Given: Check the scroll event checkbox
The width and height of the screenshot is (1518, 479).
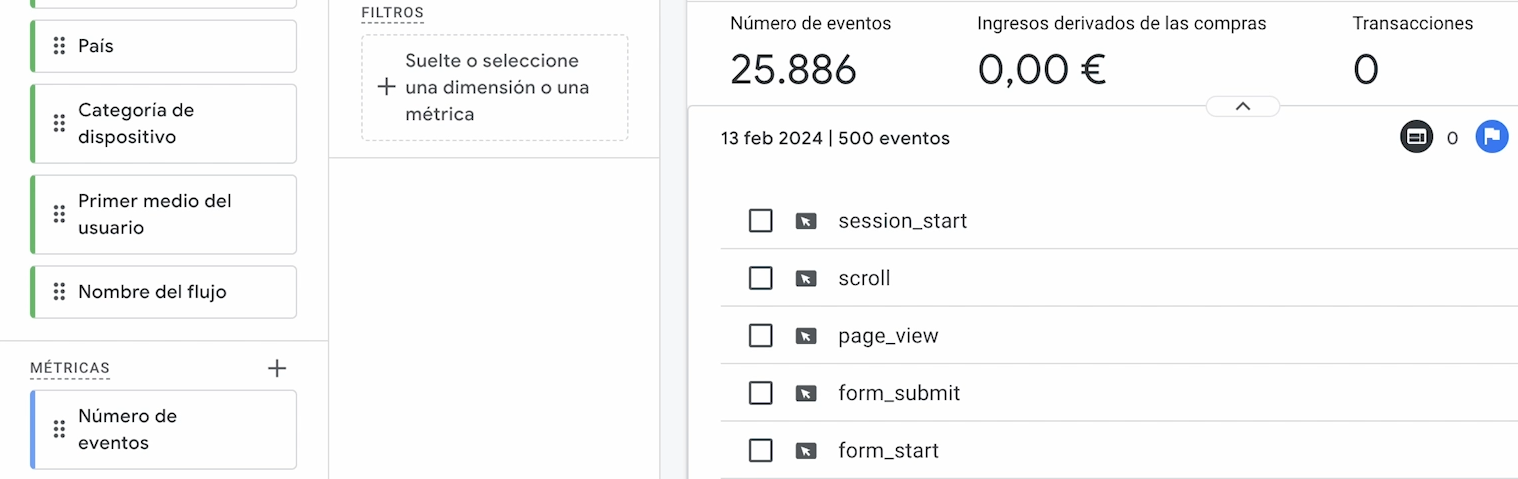Looking at the screenshot, I should tap(761, 278).
